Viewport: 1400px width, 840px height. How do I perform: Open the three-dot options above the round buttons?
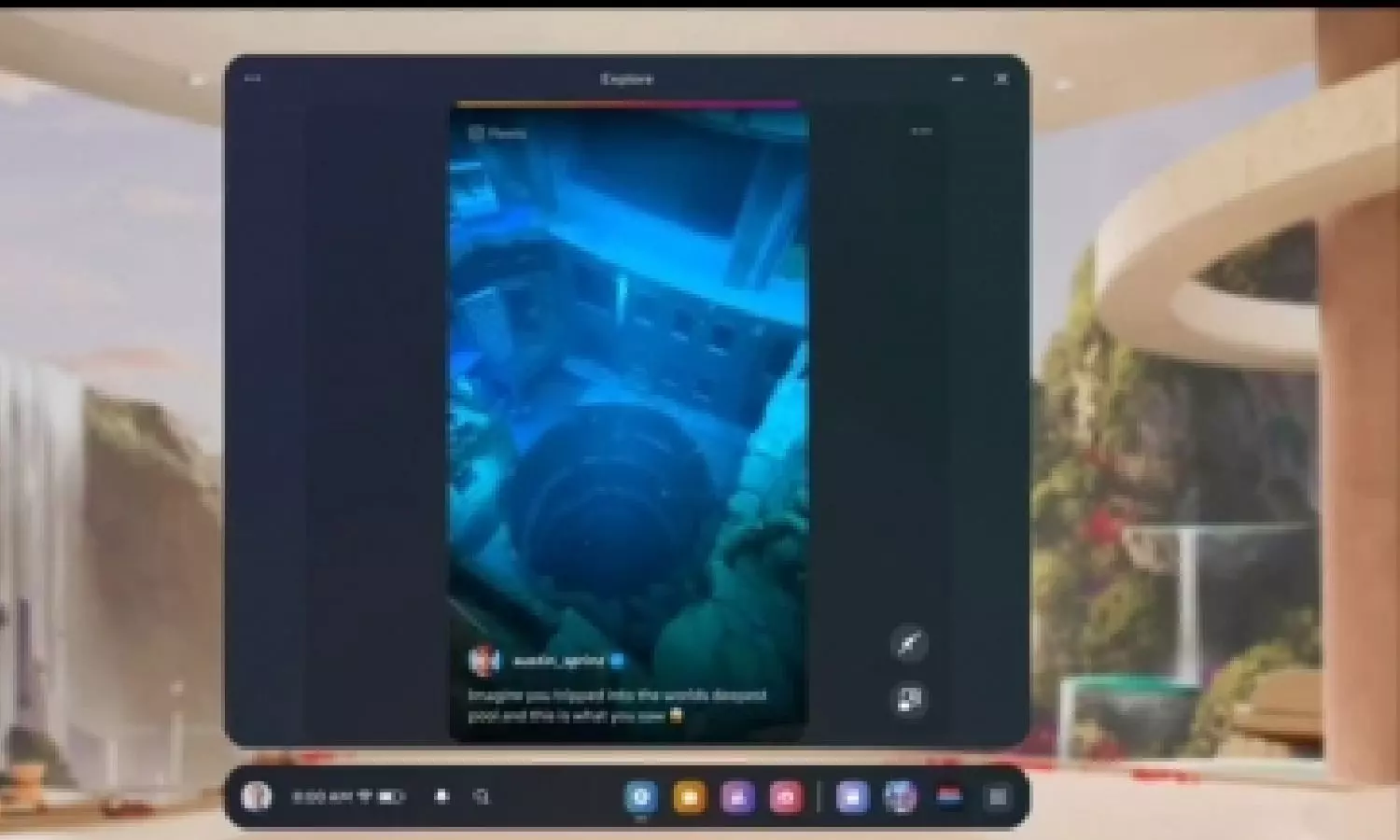point(921,132)
